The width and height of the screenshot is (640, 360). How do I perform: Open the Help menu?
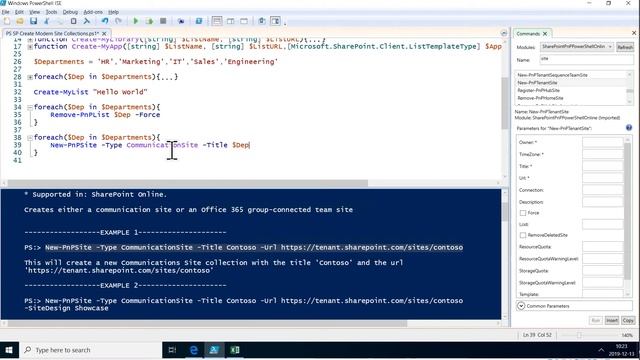pyautogui.click(x=113, y=12)
